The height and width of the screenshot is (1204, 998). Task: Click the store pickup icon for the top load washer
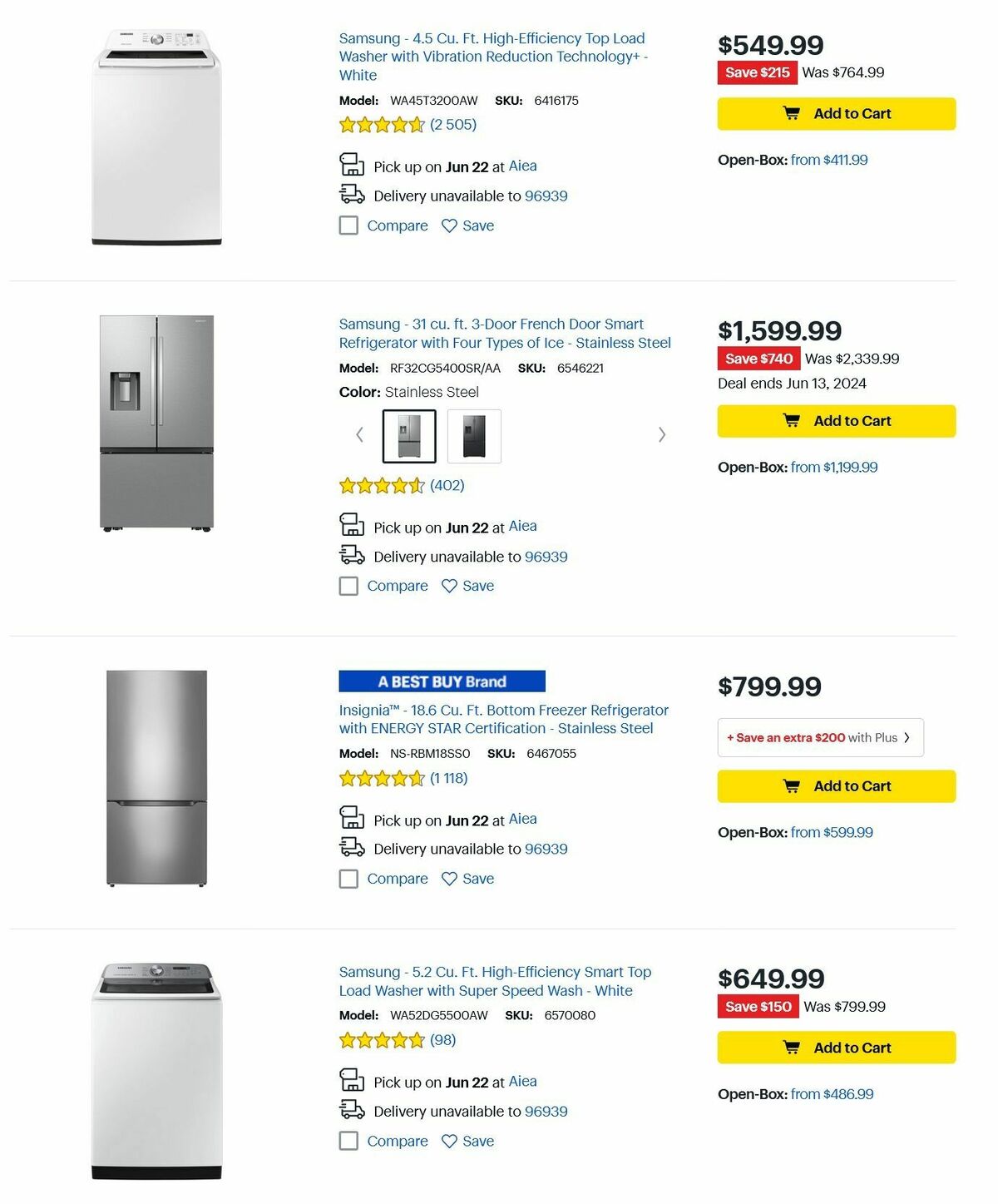(x=352, y=165)
